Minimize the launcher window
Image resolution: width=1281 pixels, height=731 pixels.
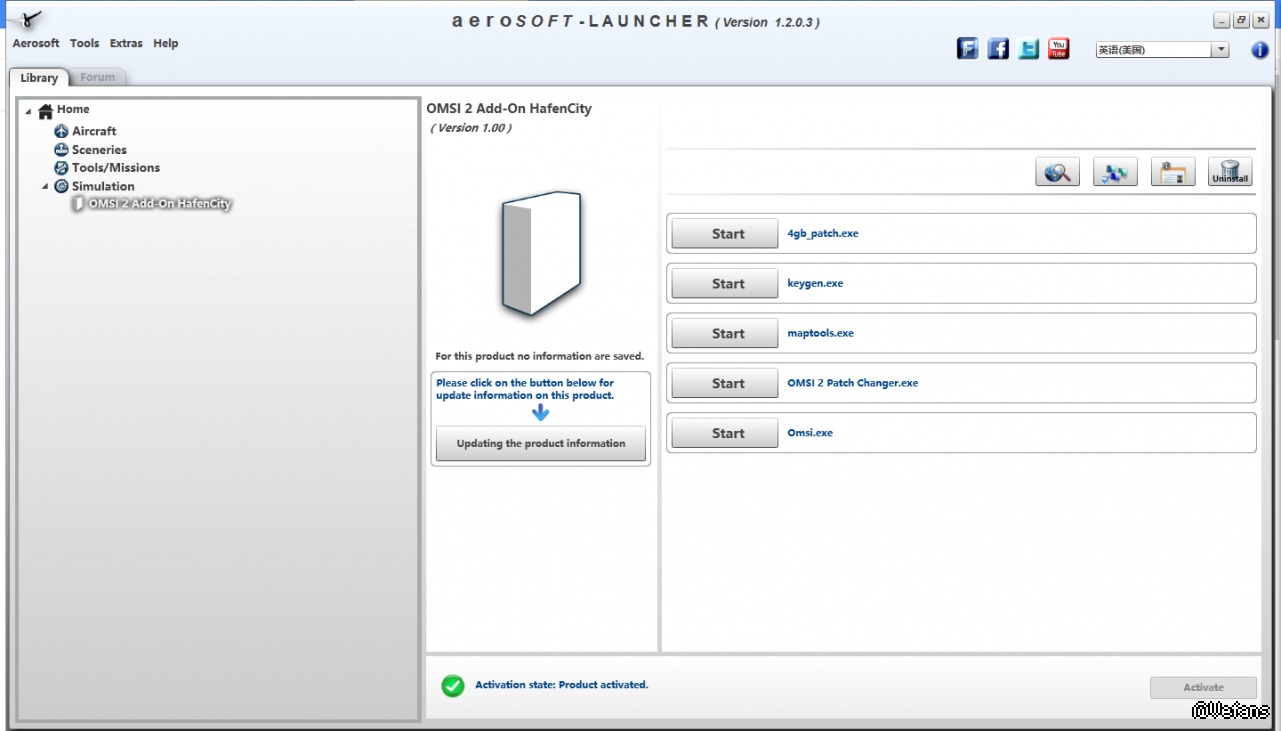coord(1222,21)
